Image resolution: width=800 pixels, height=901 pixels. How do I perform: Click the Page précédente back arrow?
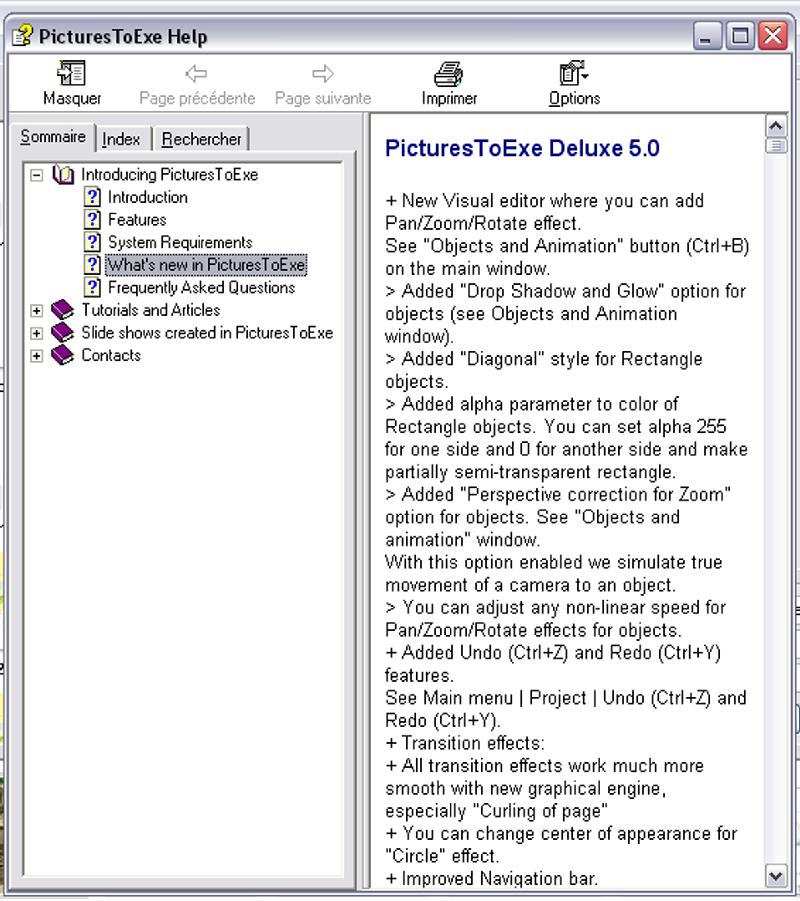[197, 73]
